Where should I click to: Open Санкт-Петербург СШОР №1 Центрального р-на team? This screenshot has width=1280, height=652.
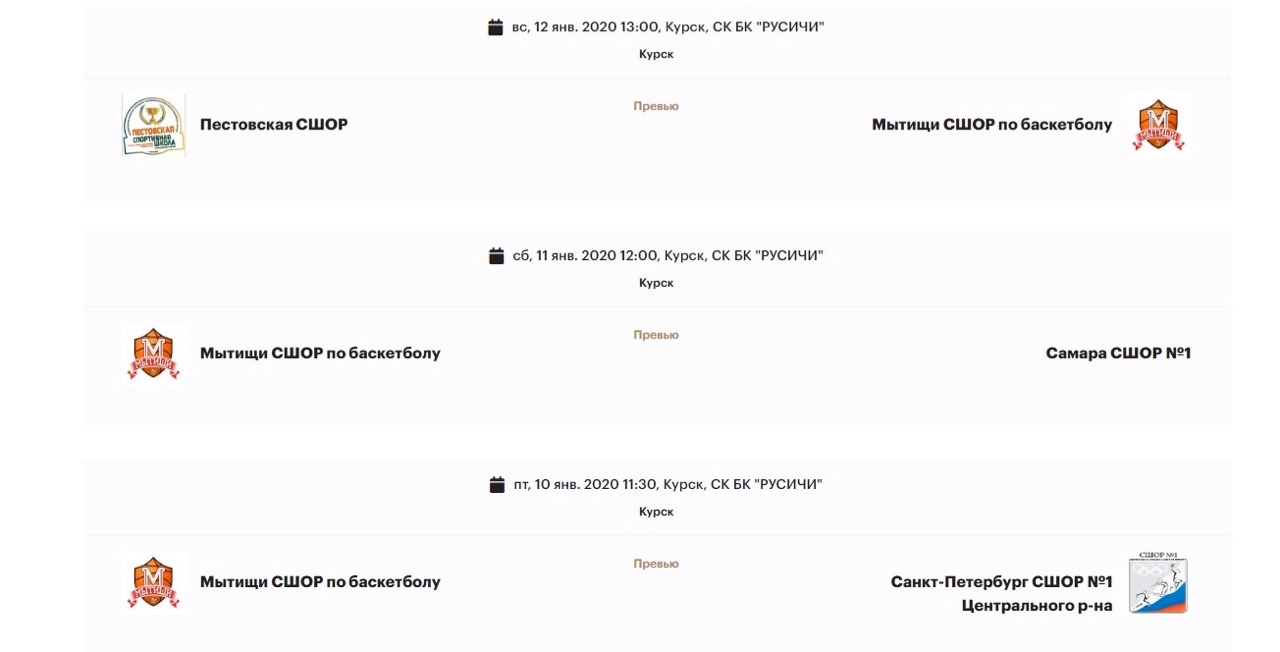(x=1001, y=593)
